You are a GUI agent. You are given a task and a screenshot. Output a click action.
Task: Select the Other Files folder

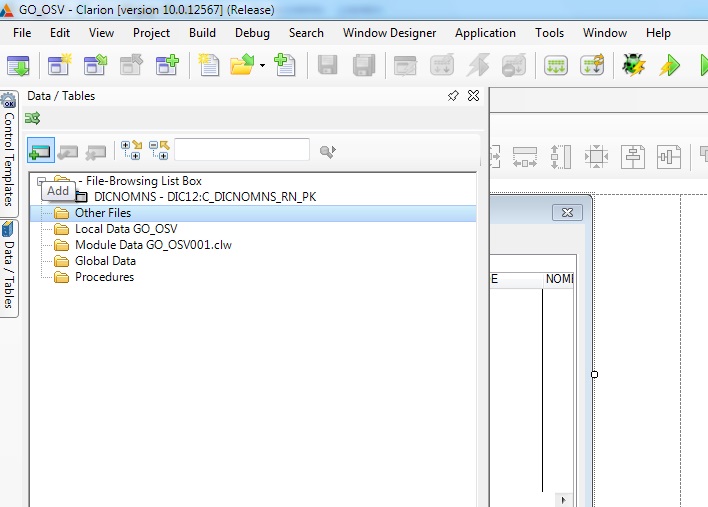[102, 213]
